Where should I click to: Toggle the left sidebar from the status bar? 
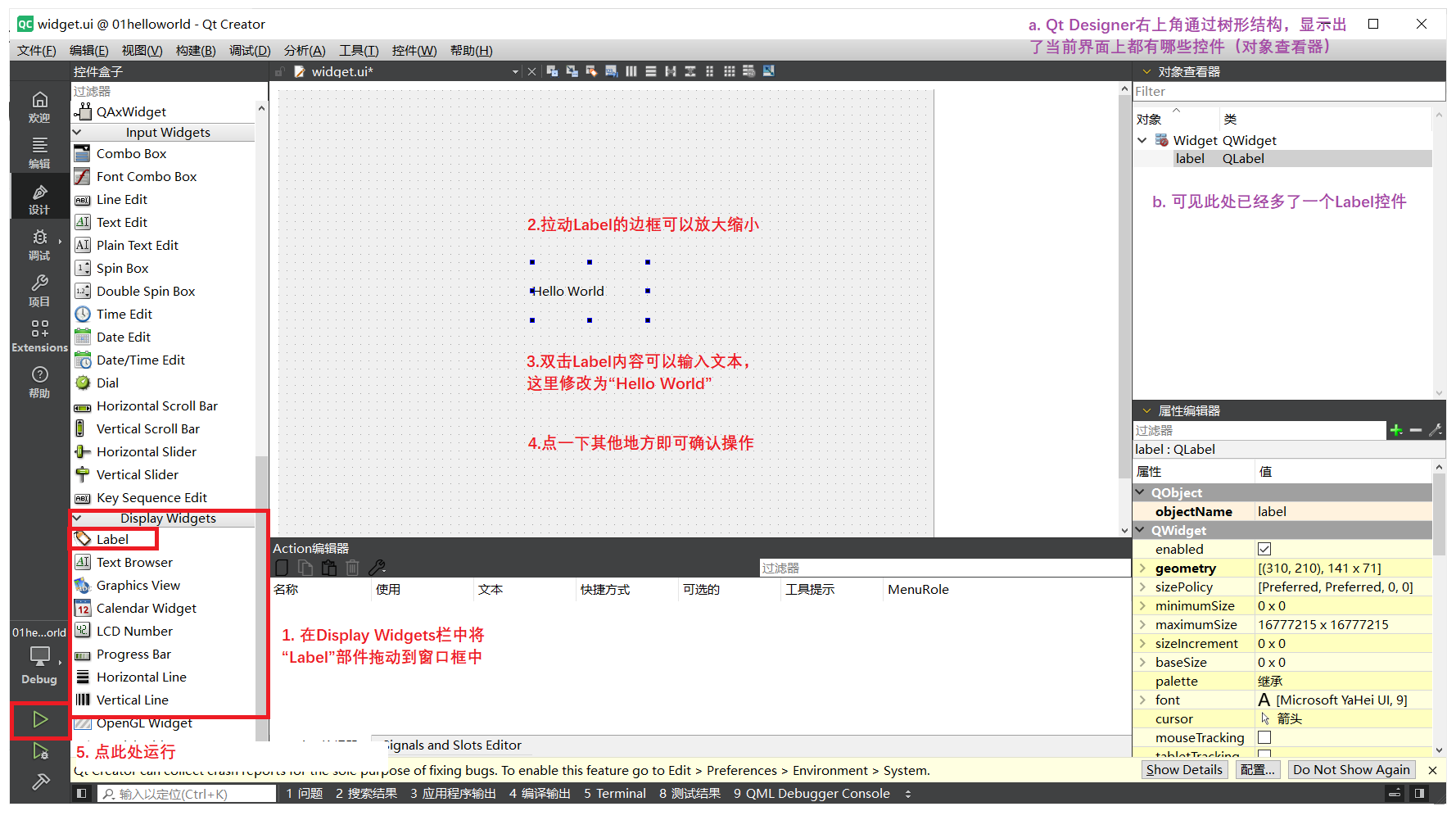(x=81, y=793)
